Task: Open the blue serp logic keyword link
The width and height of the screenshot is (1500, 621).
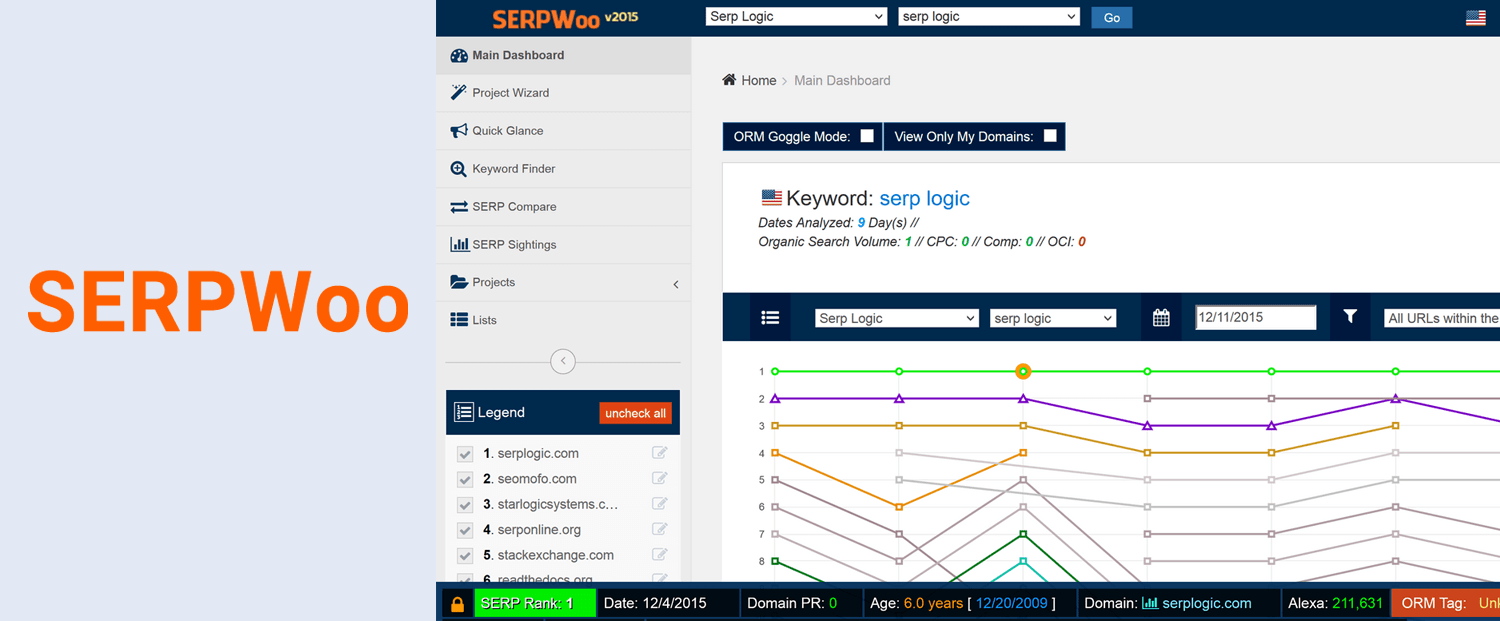Action: 925,198
